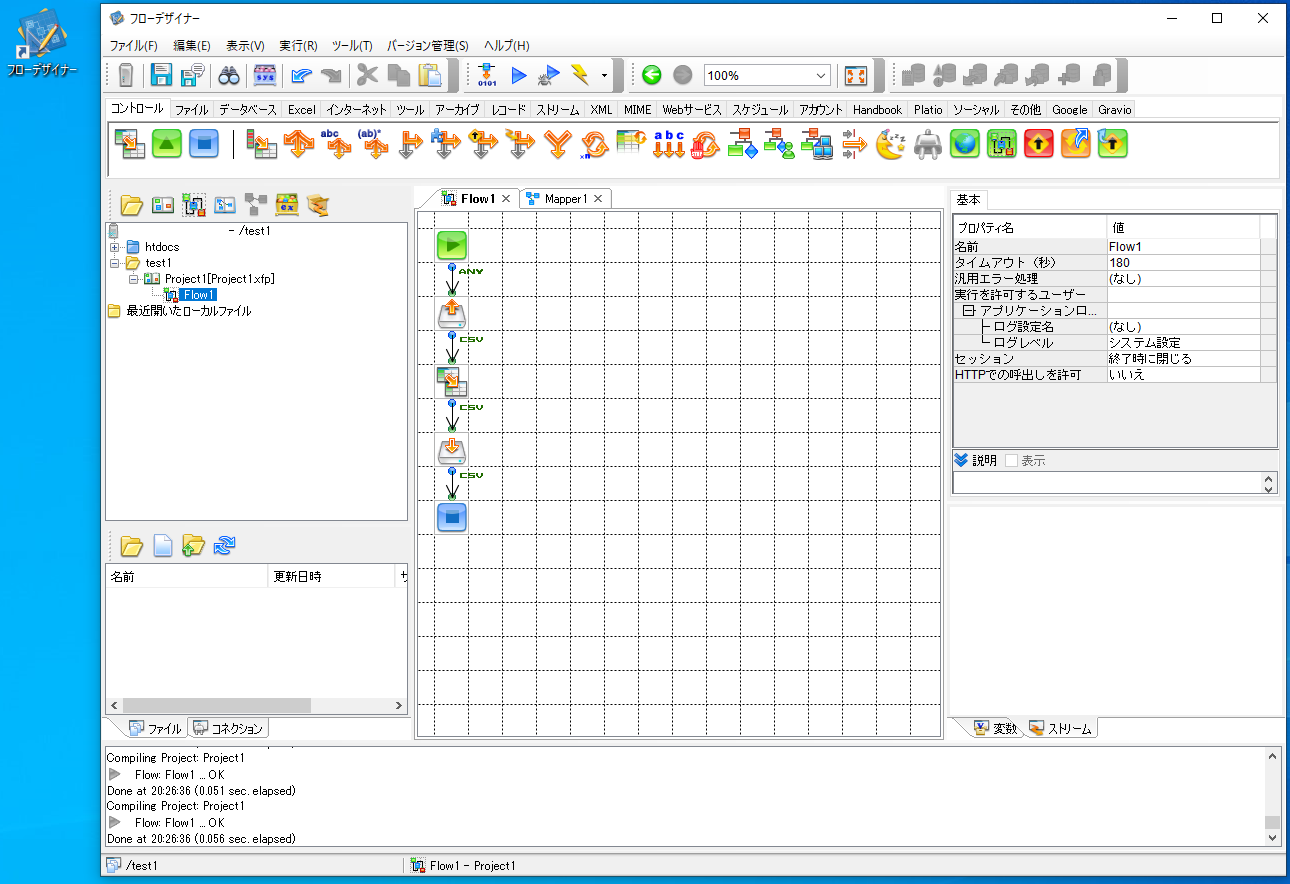Viewport: 1290px width, 884px height.
Task: Click the orange Y-shaped branch component
Action: tap(557, 144)
